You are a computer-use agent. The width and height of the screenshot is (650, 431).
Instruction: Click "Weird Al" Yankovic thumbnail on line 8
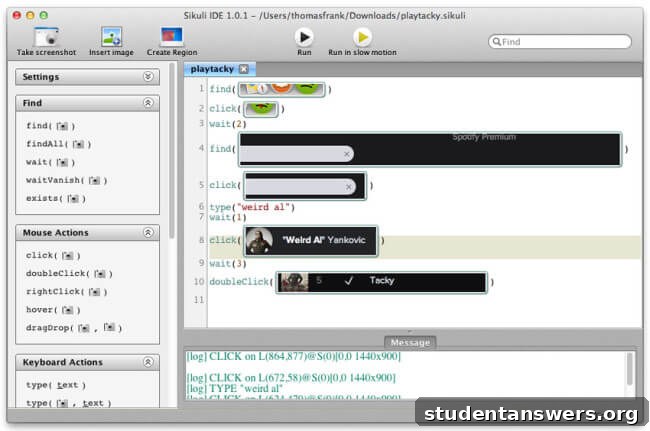[310, 240]
